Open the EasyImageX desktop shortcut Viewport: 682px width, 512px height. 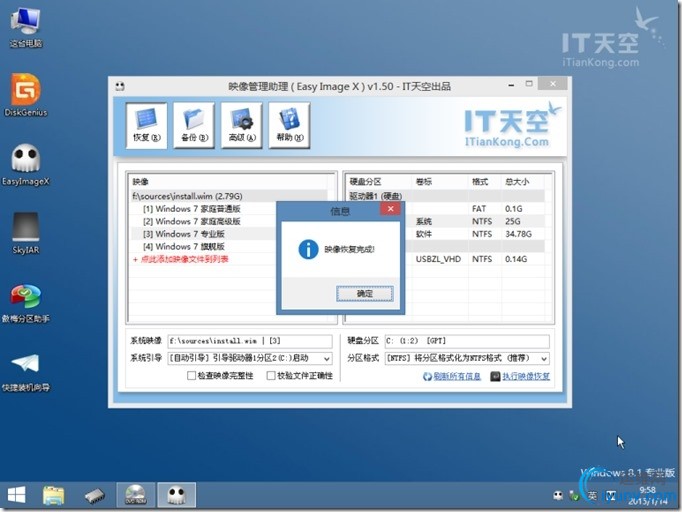(26, 164)
